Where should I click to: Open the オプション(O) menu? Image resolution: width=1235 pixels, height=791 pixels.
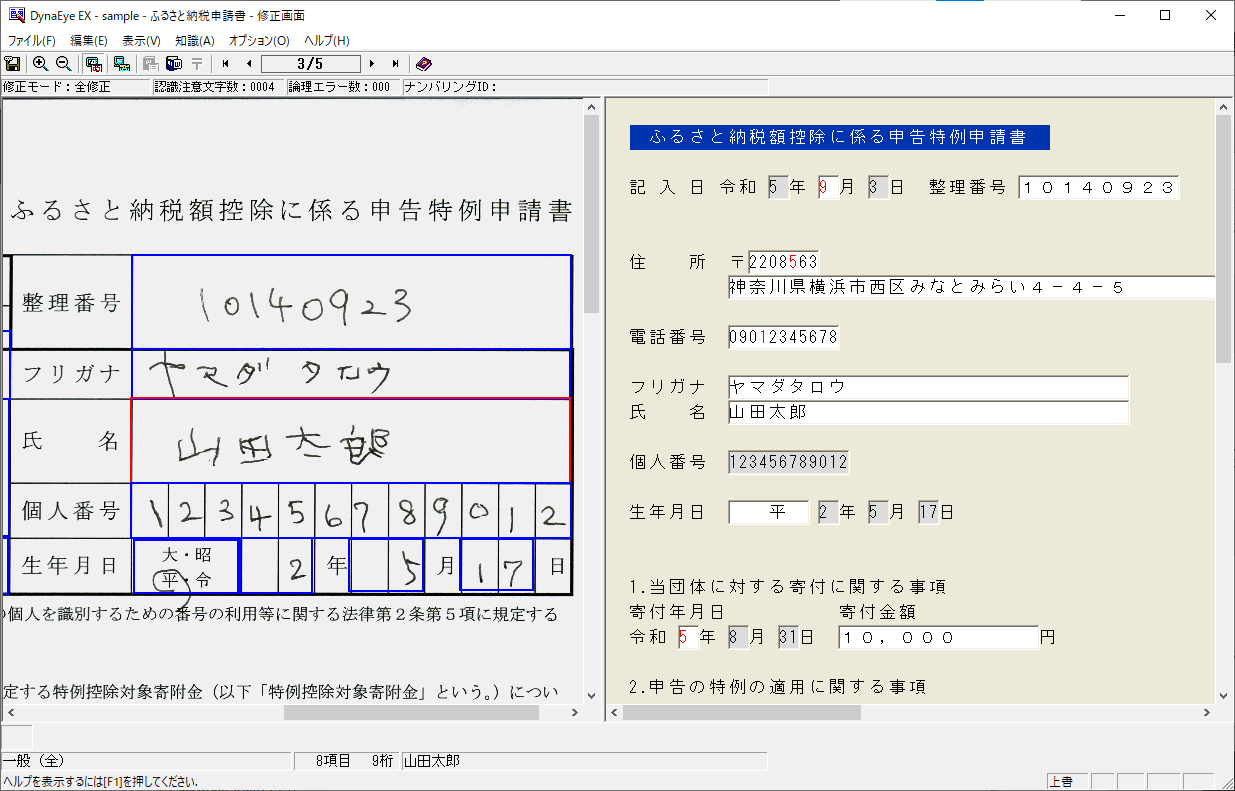pos(259,41)
